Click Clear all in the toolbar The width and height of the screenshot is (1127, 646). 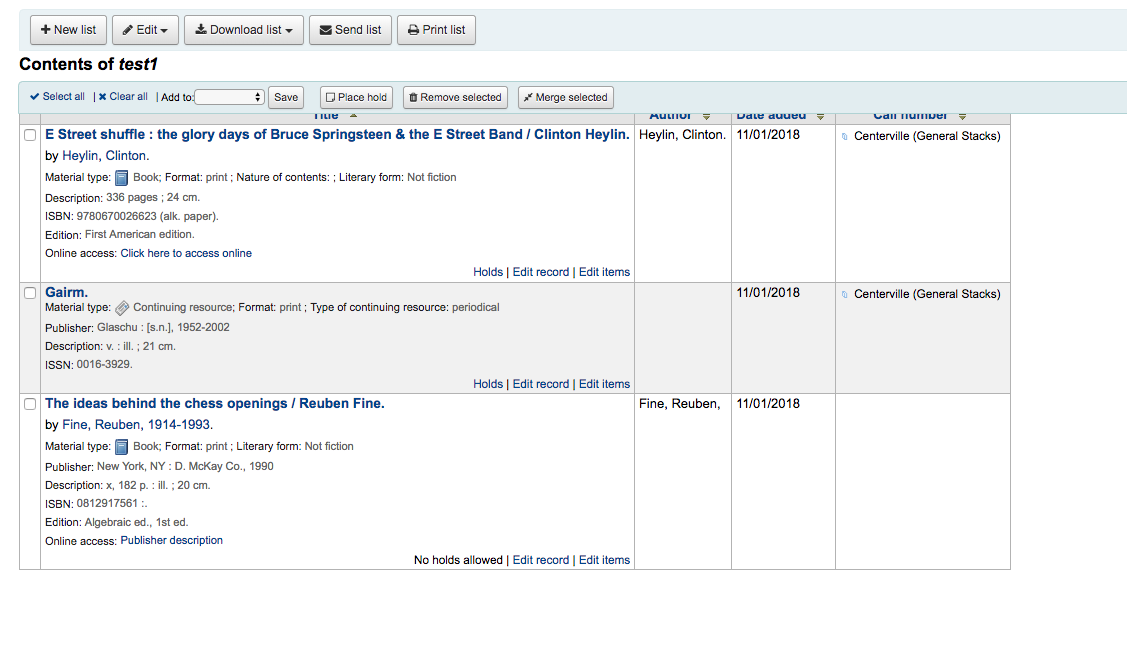[x=123, y=97]
